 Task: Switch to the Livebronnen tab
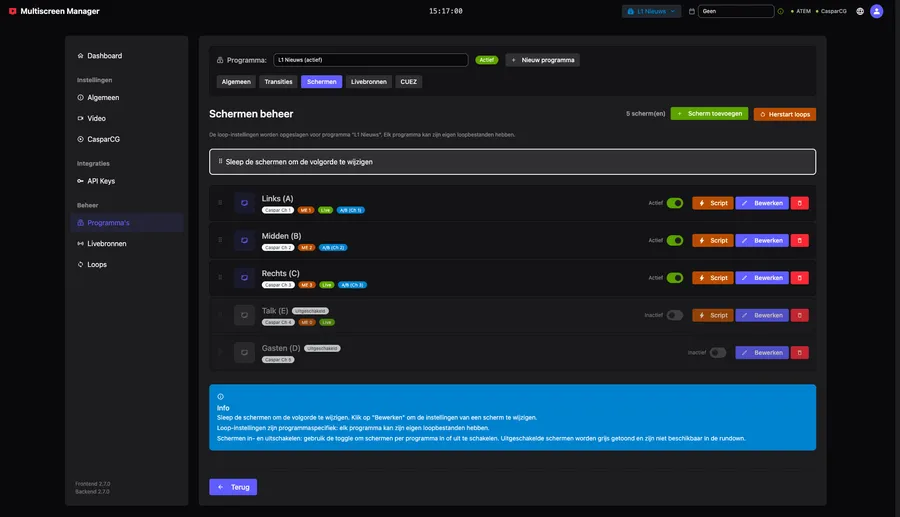368,81
